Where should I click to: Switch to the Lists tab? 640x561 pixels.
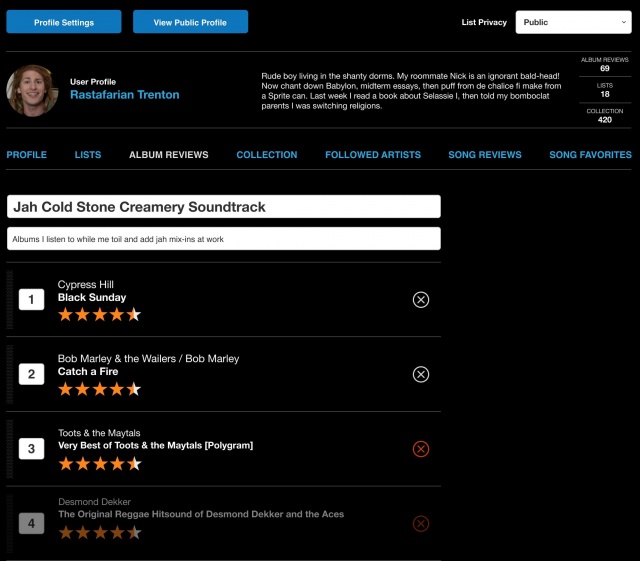pyautogui.click(x=88, y=155)
